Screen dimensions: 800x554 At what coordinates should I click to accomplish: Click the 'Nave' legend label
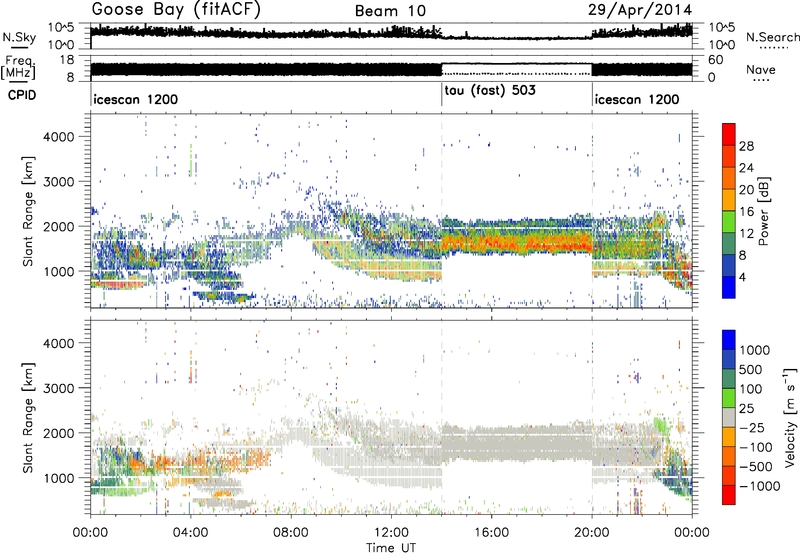(x=761, y=69)
